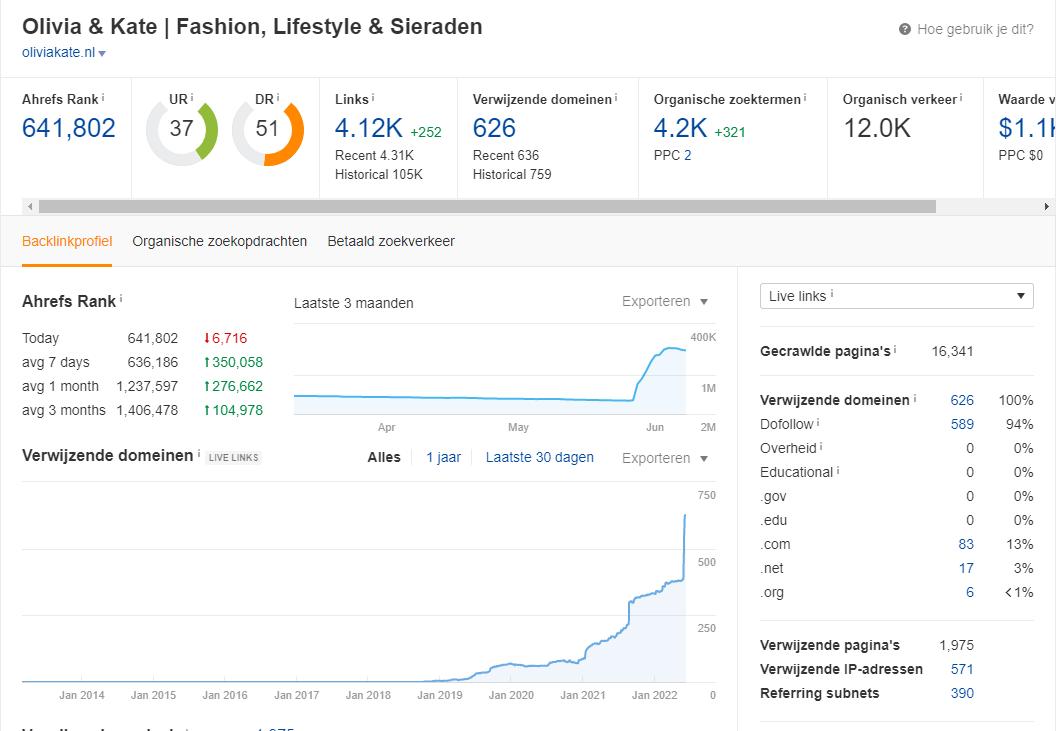Image resolution: width=1064 pixels, height=731 pixels.
Task: Click the 6 .org domains count
Action: coord(970,592)
